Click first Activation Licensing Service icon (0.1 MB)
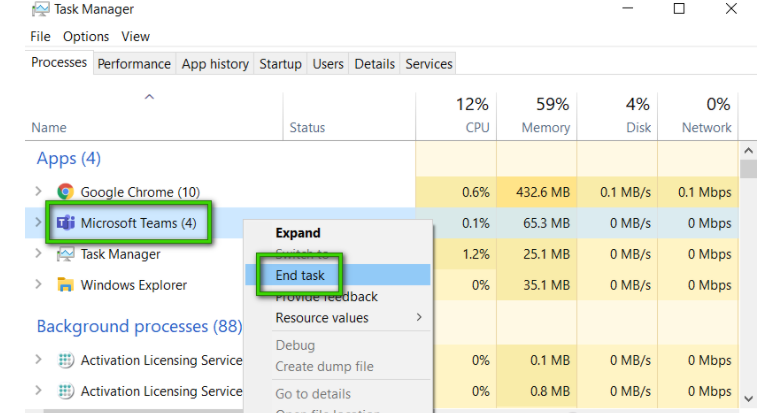 click(65, 360)
